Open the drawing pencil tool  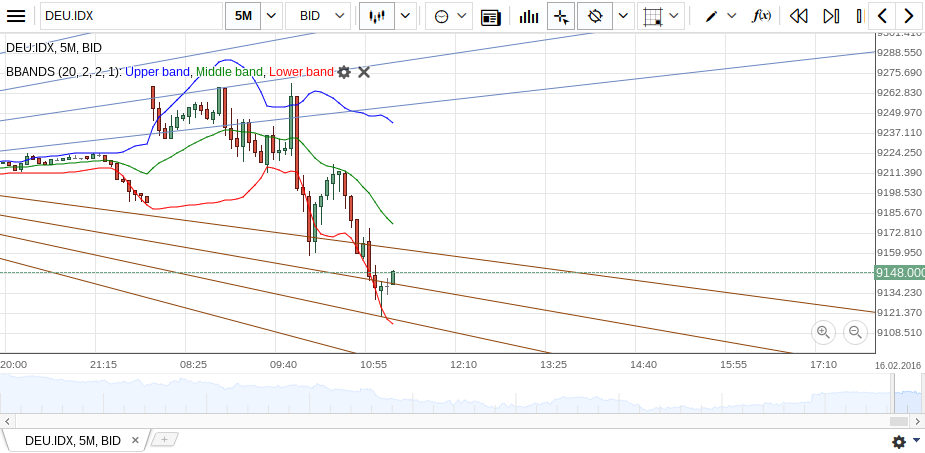(711, 16)
